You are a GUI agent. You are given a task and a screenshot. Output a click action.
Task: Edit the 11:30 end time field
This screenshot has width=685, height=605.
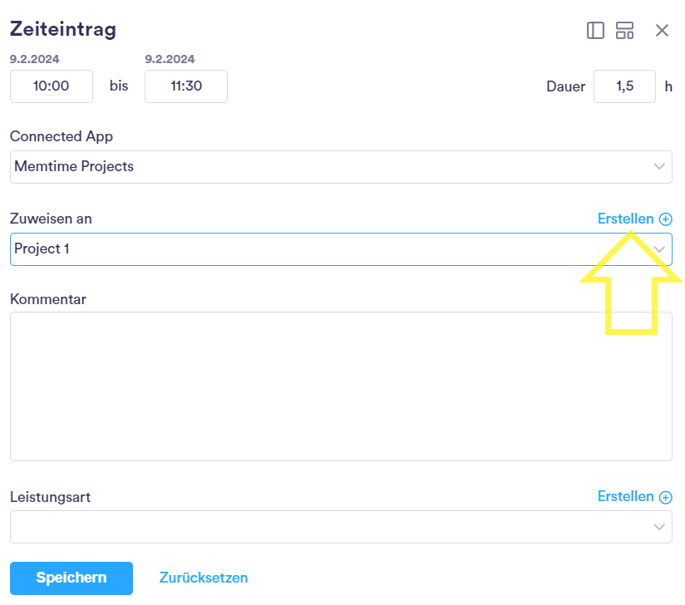[186, 86]
